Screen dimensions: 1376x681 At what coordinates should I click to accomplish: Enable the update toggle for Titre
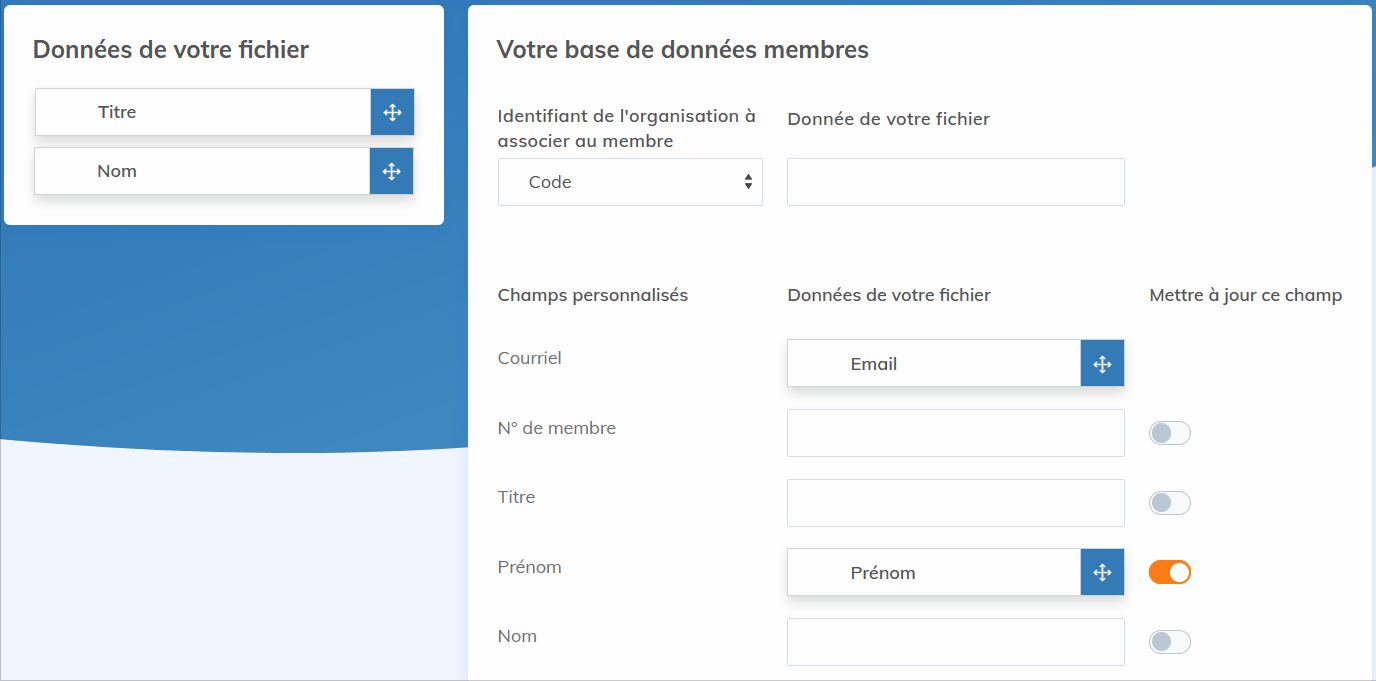pos(1169,503)
